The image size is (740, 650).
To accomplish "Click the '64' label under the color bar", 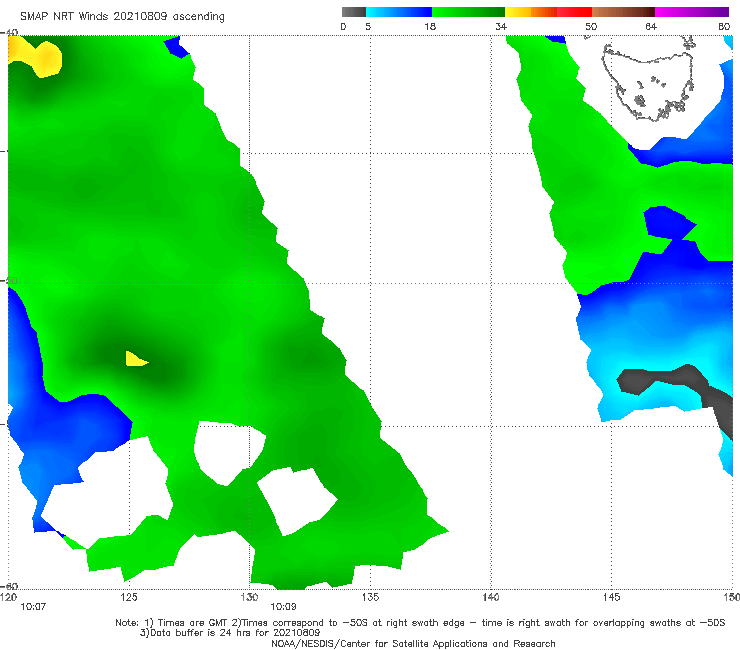I will 651,26.
